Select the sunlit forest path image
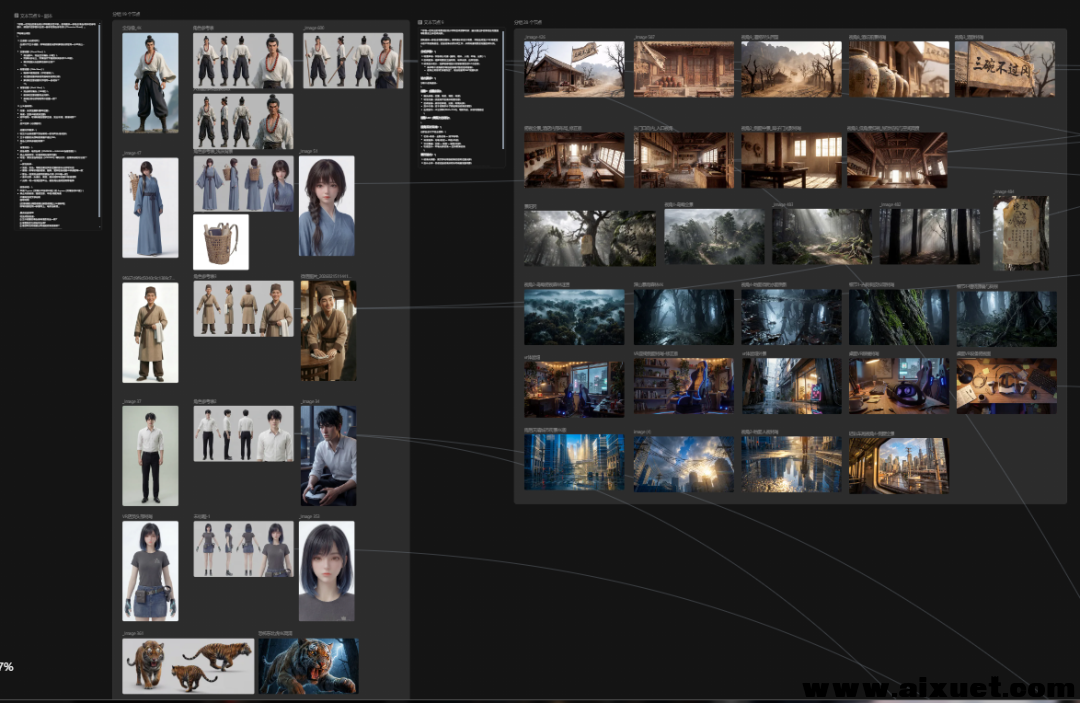This screenshot has width=1080, height=703. (822, 237)
